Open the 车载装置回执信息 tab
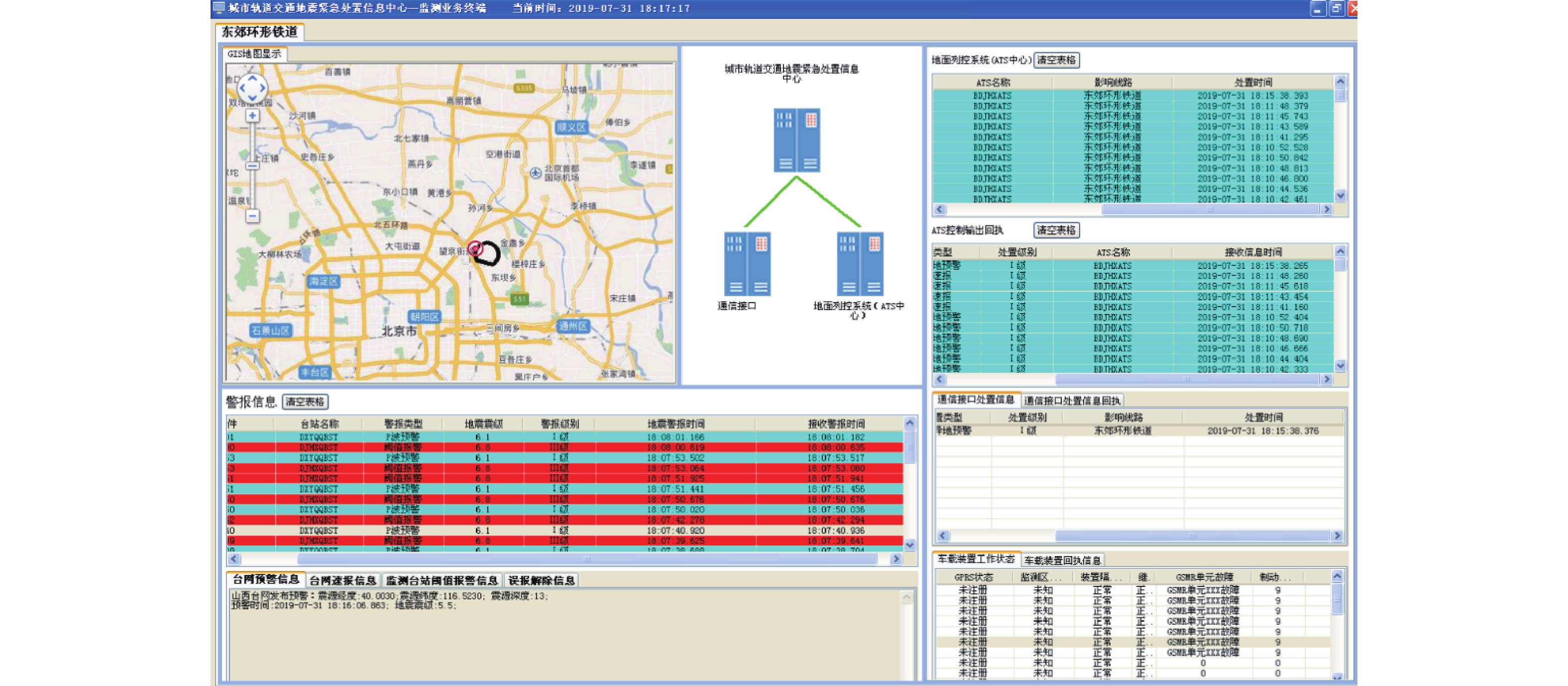Viewport: 1568px width, 686px height. click(1062, 560)
